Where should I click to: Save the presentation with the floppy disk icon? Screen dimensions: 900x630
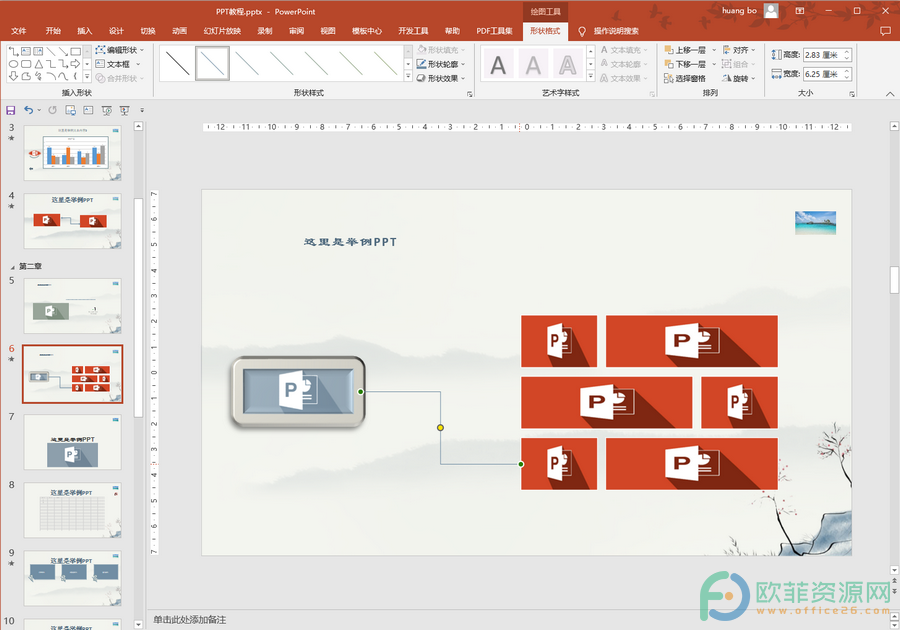click(10, 110)
